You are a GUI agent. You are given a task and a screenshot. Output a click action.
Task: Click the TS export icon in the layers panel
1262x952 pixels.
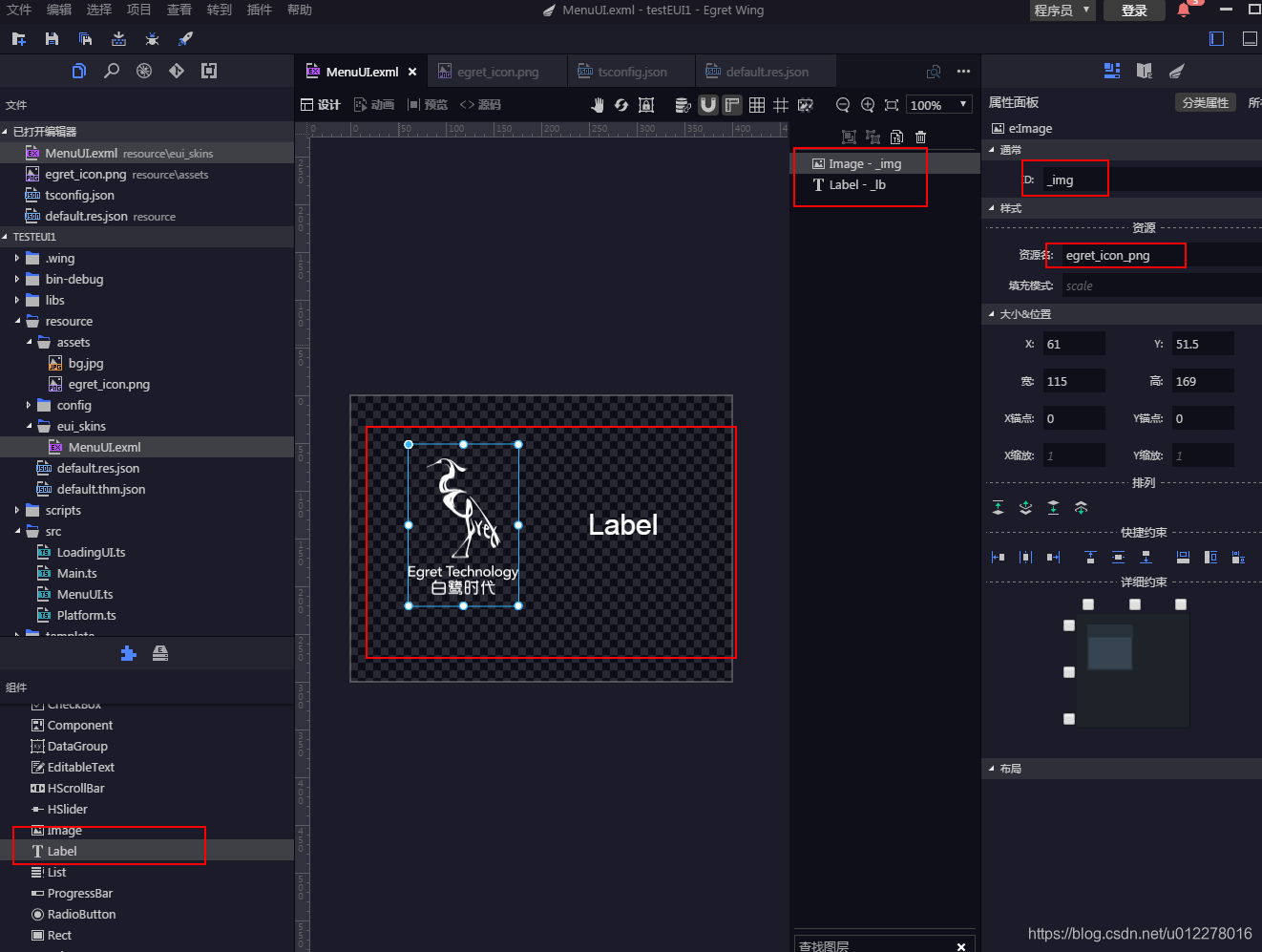tap(896, 137)
